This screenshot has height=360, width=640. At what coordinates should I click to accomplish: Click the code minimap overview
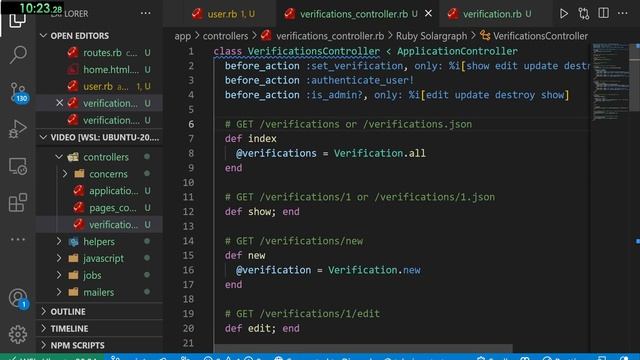(x=611, y=82)
